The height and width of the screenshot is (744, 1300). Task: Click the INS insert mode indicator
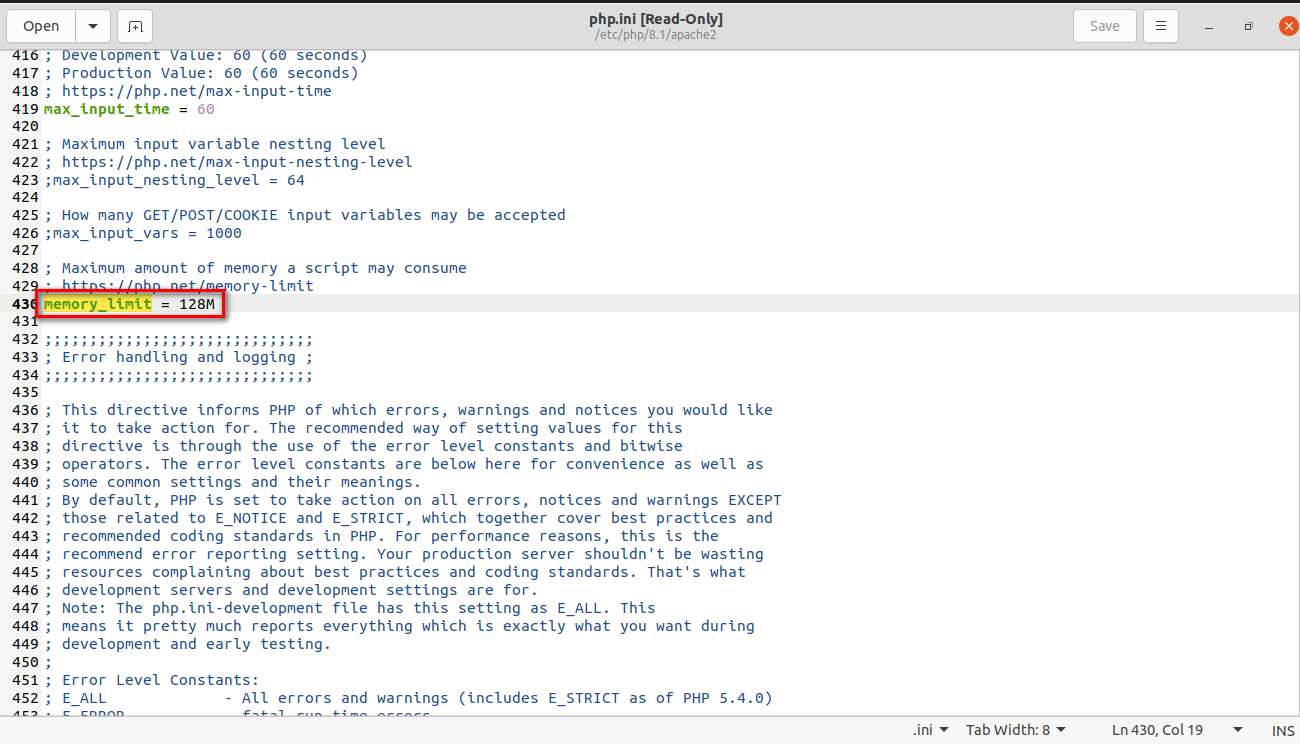(1283, 730)
